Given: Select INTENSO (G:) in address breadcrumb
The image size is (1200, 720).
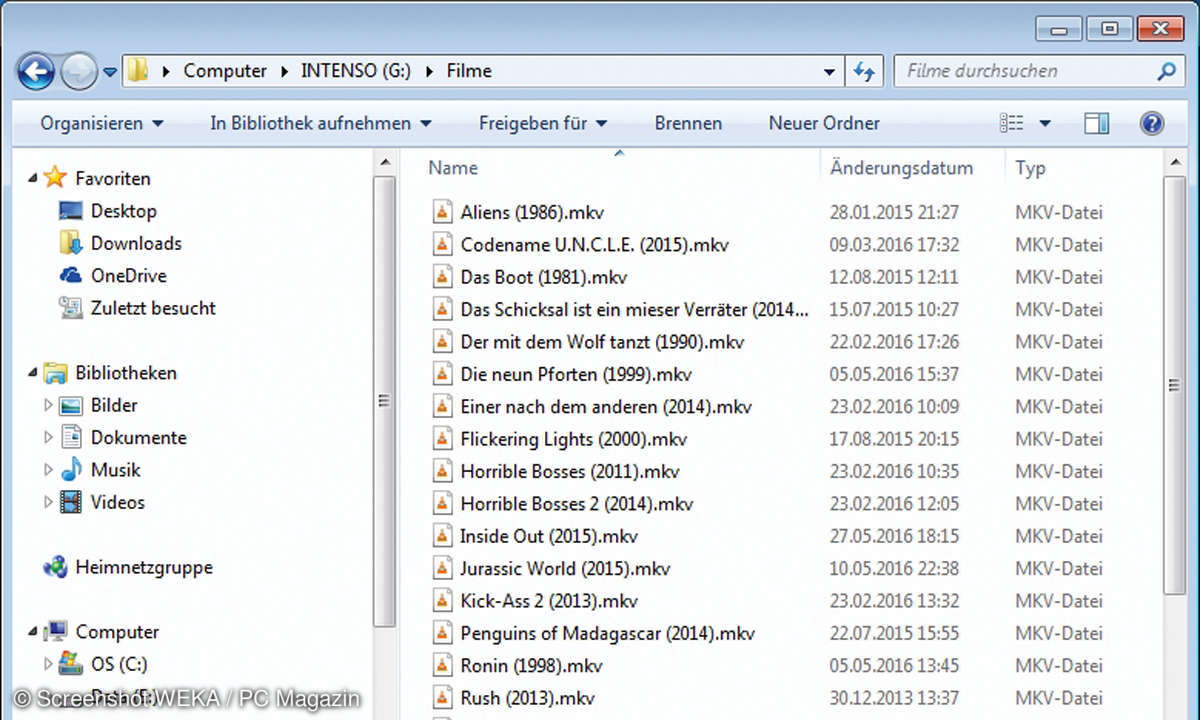Looking at the screenshot, I should (x=356, y=71).
